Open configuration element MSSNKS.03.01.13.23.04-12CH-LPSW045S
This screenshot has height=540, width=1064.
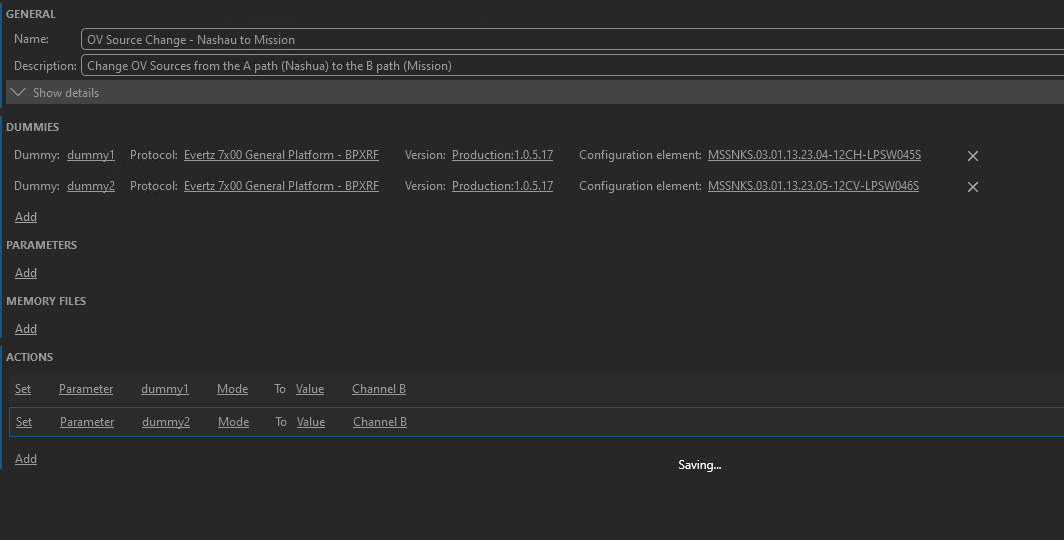(814, 156)
